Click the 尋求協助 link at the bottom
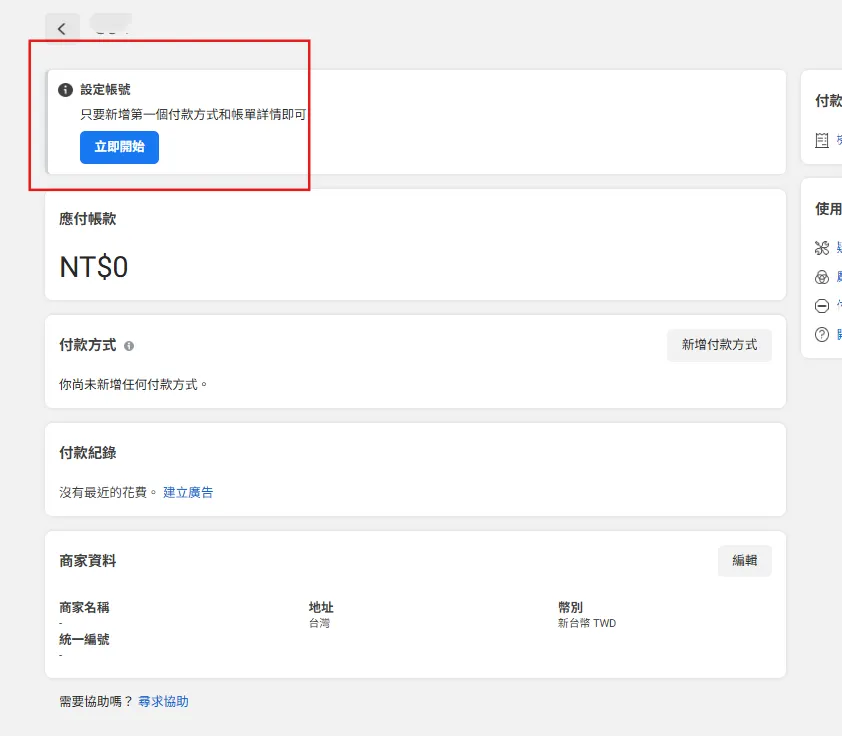This screenshot has width=842, height=736. (163, 702)
